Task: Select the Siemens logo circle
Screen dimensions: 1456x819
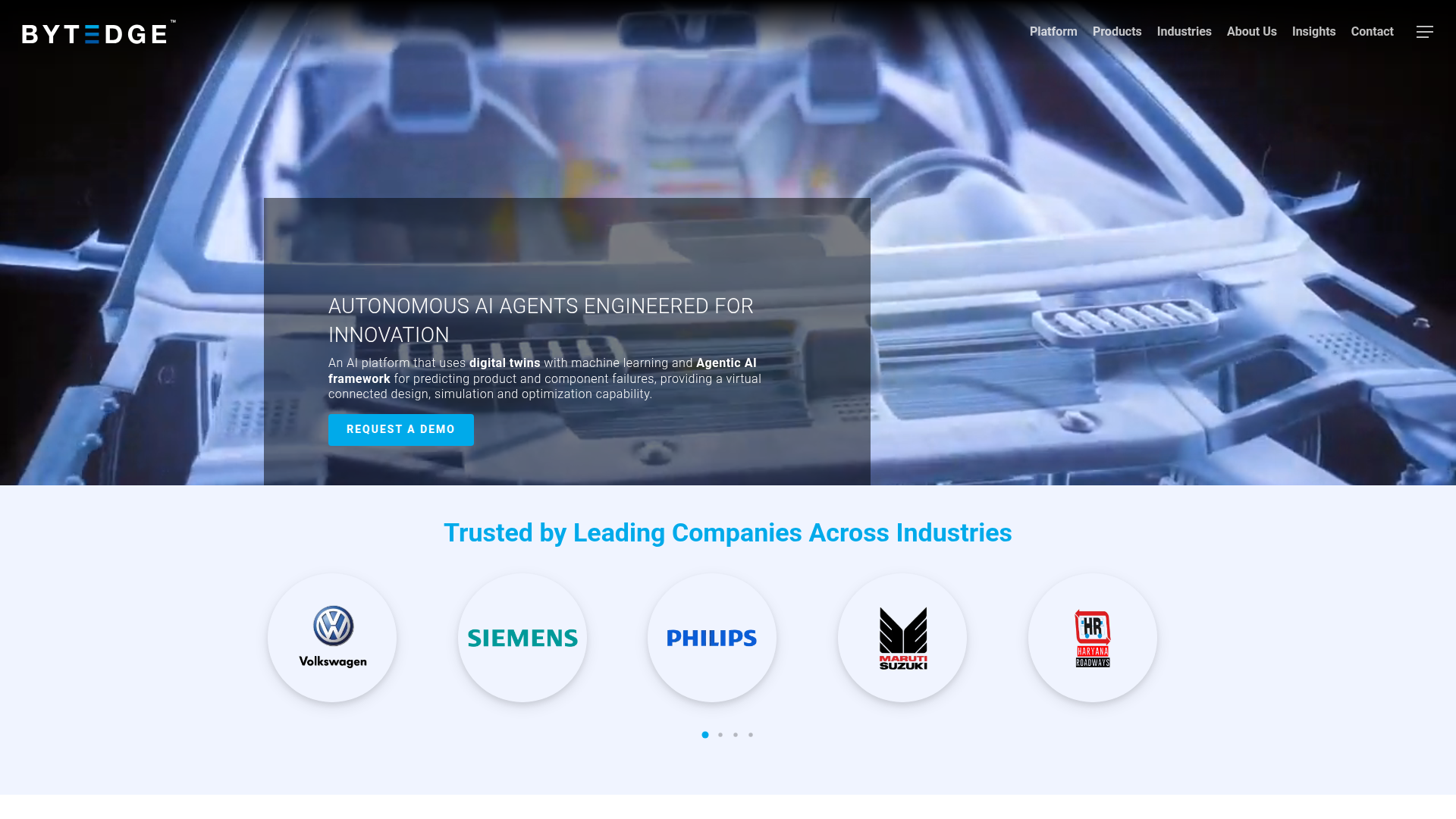Action: point(522,638)
